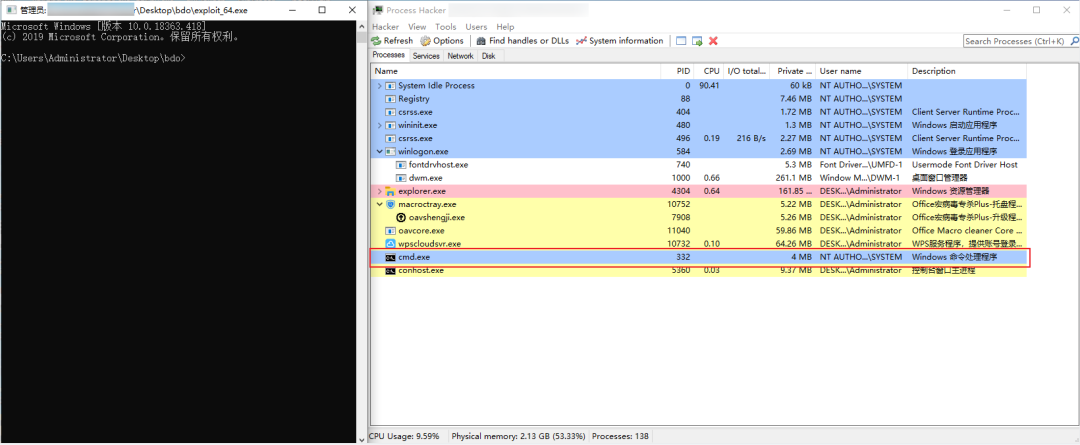Click icon of csrss.exe PID 496
This screenshot has height=445, width=1080.
[391, 138]
